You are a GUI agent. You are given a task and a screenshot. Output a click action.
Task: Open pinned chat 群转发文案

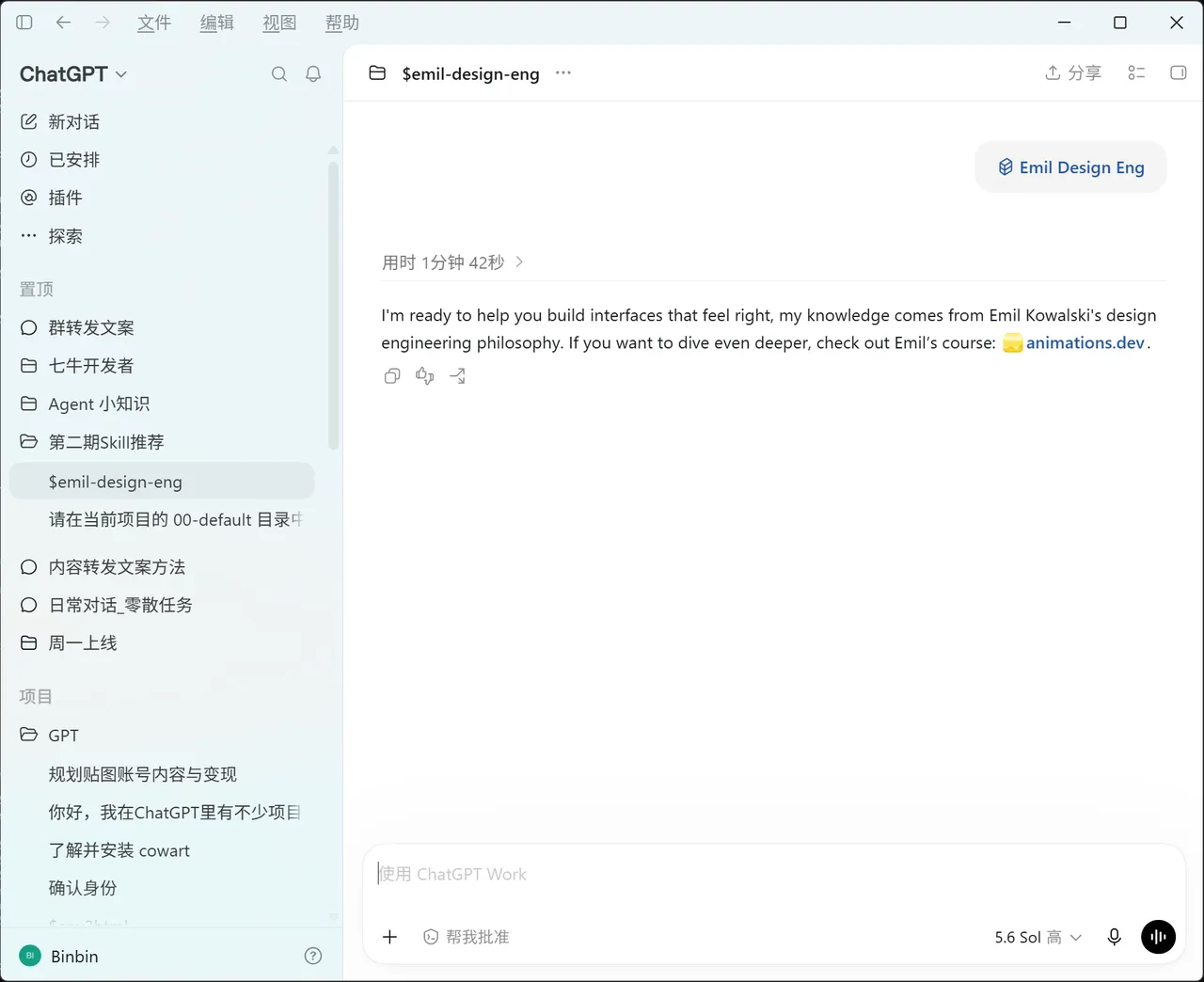pyautogui.click(x=162, y=328)
